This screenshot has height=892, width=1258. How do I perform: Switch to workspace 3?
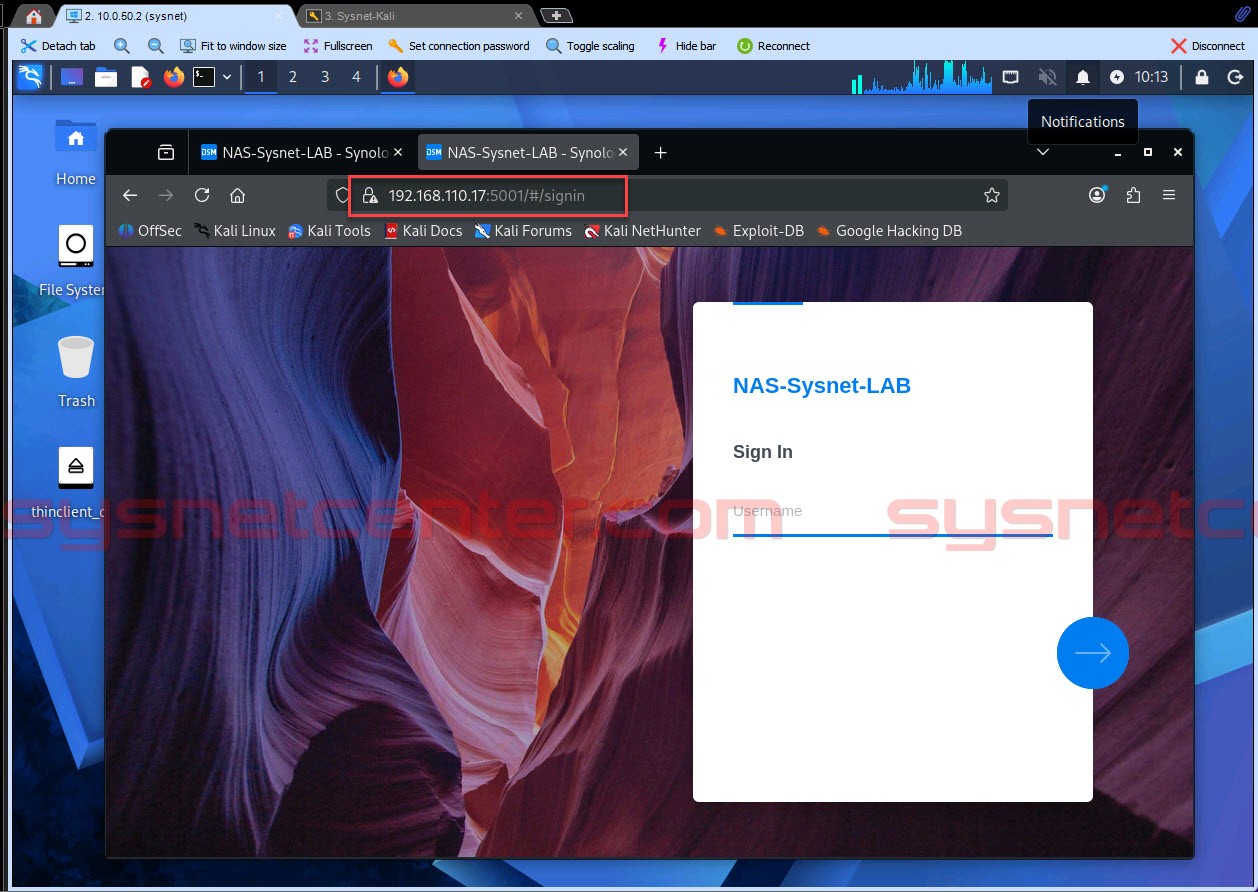point(325,77)
